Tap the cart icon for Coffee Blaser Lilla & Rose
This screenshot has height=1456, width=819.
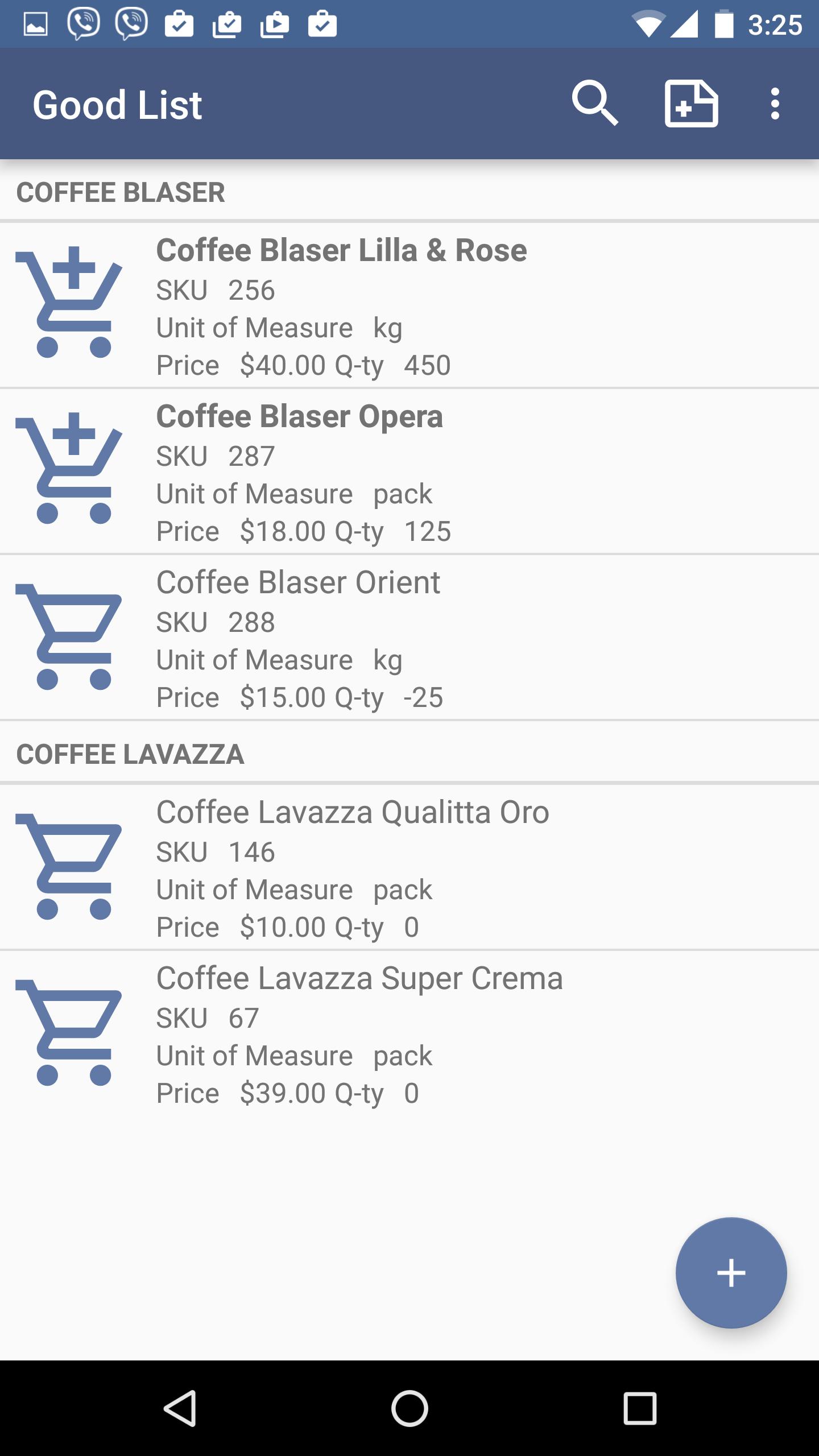coord(69,303)
